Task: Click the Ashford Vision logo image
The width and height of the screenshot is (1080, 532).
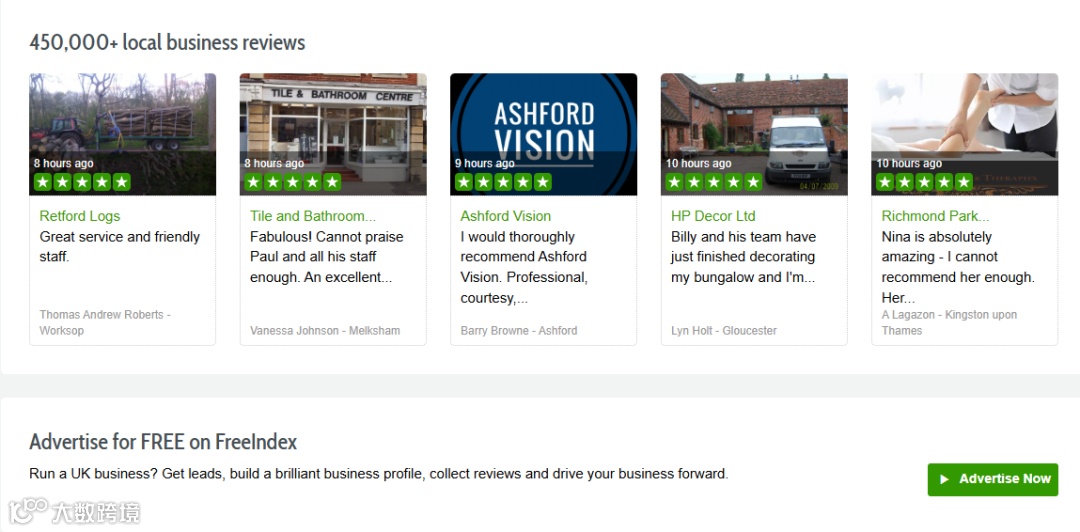Action: 543,134
